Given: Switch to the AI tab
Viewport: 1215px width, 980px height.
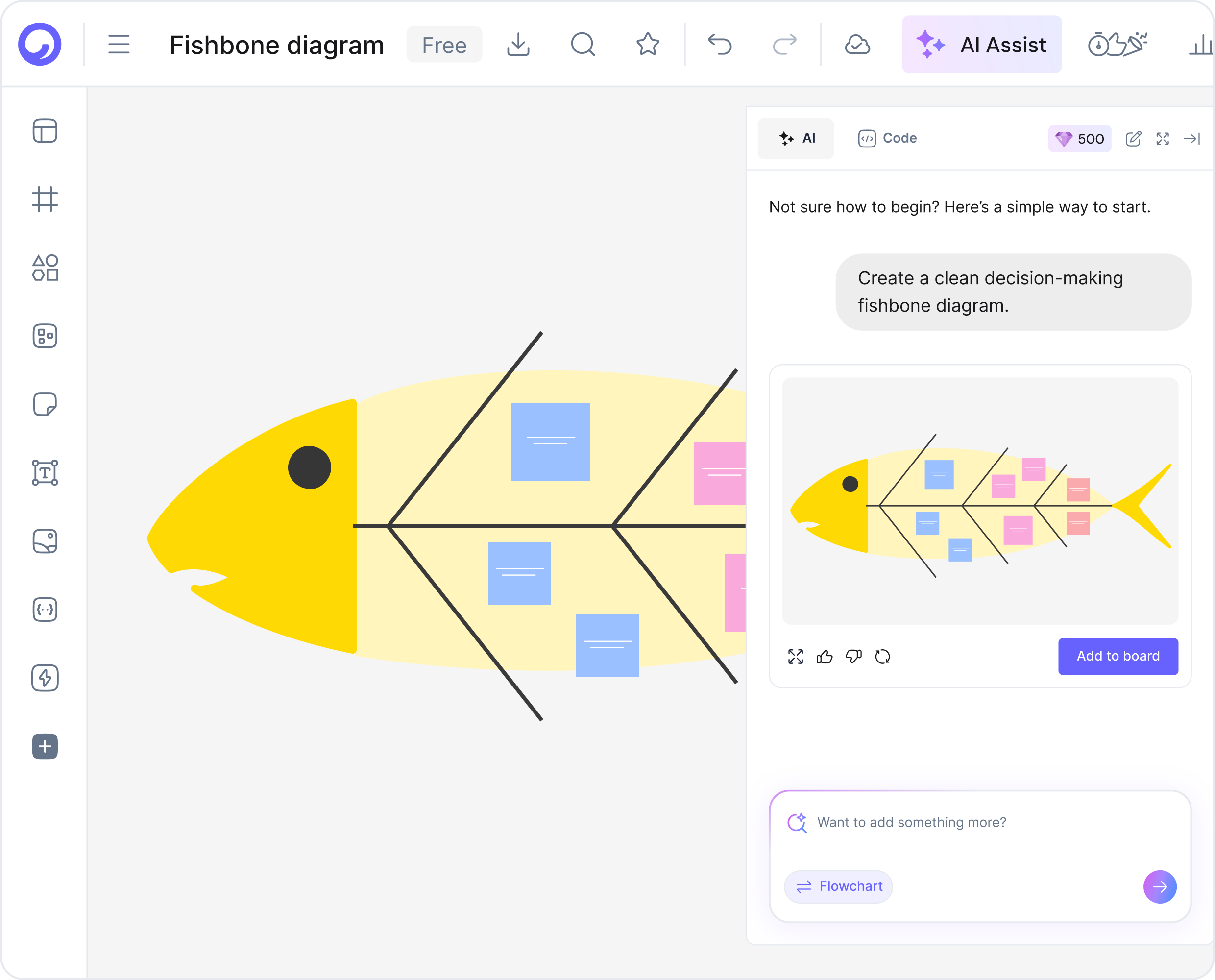Looking at the screenshot, I should click(x=796, y=138).
